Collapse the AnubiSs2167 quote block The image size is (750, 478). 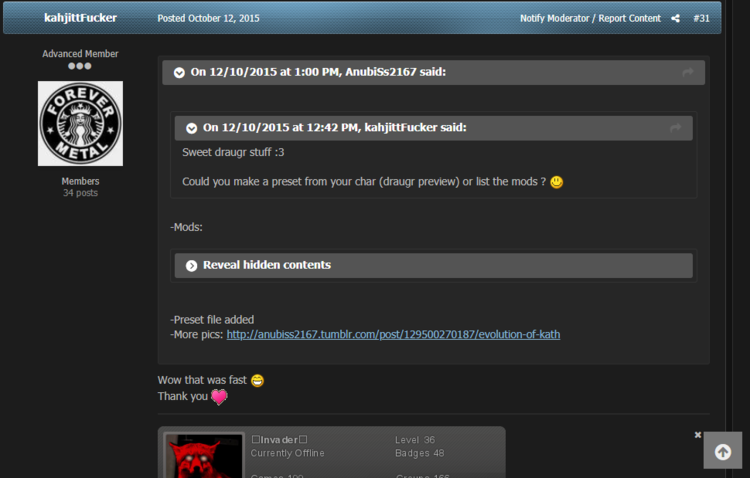(x=179, y=73)
